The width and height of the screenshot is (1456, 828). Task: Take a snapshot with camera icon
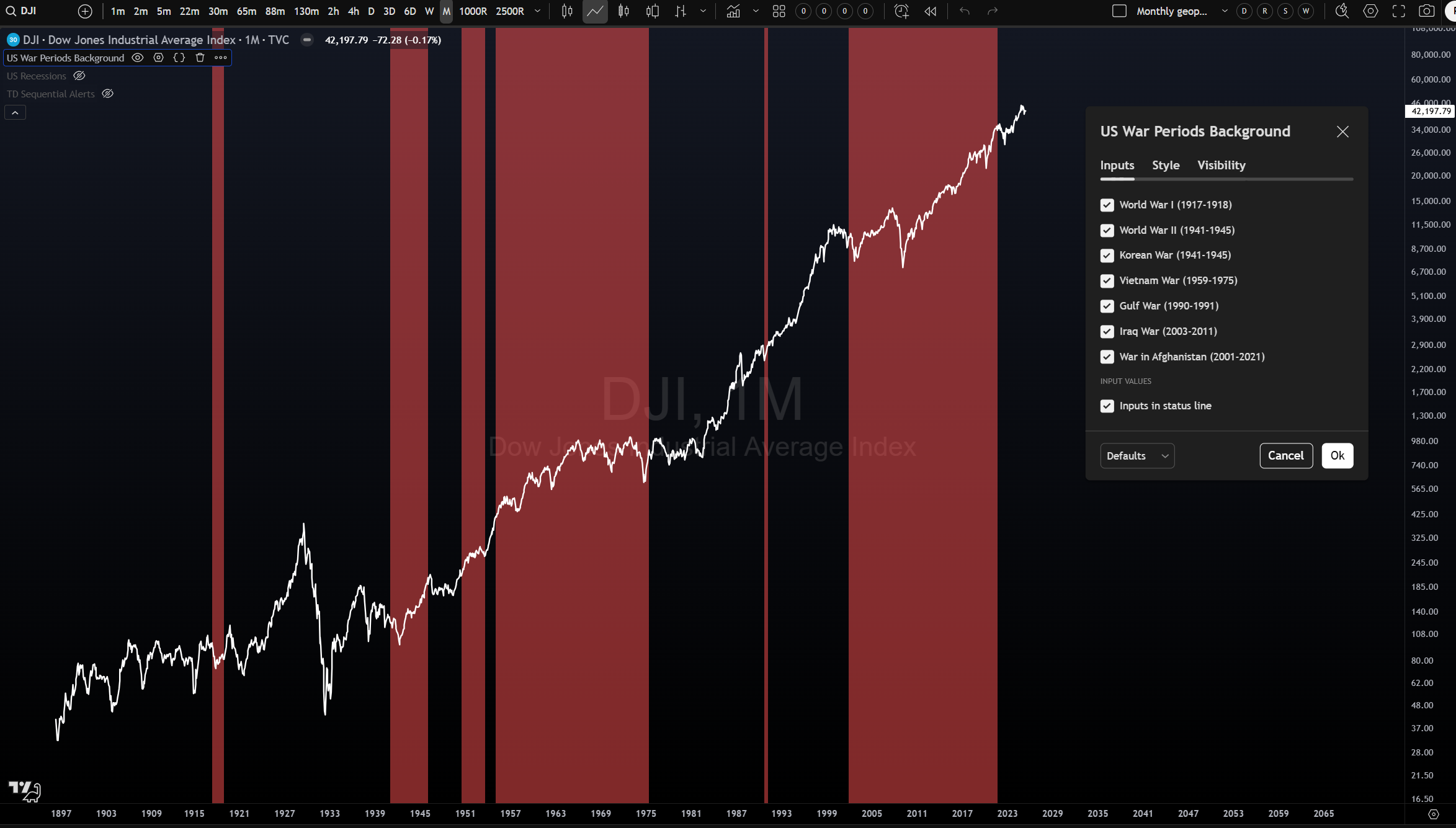click(x=1426, y=11)
